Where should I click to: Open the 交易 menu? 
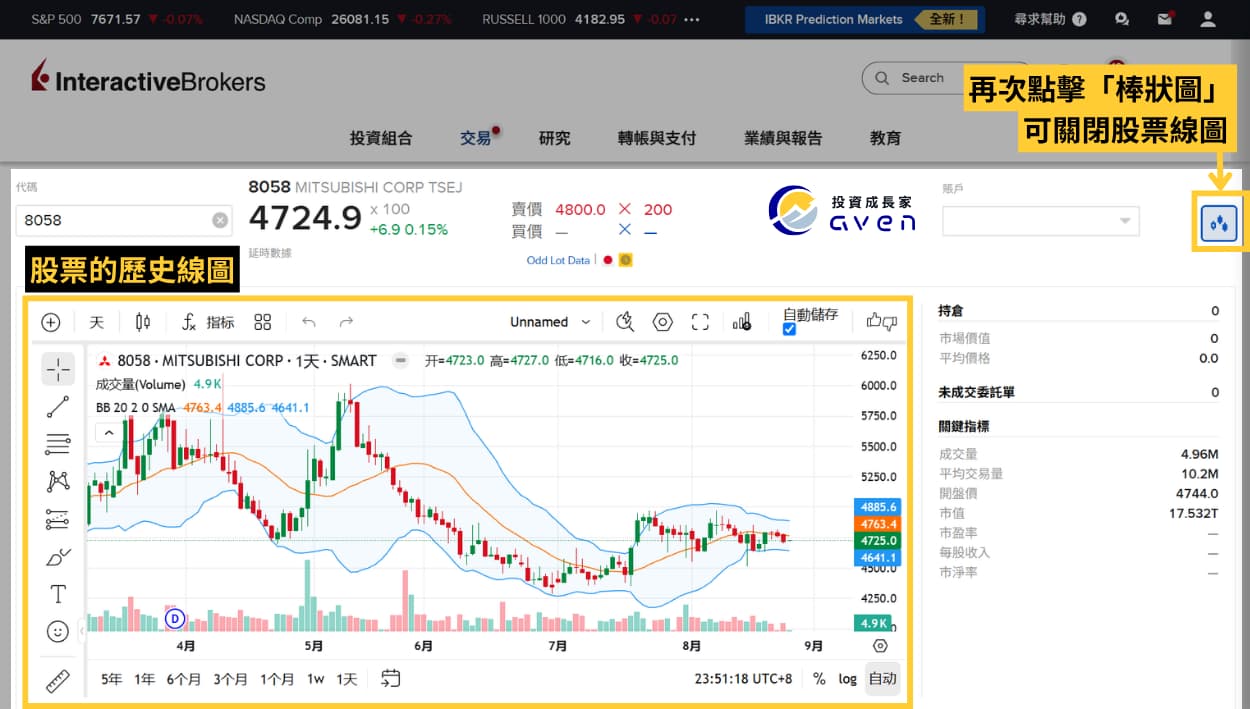(476, 138)
